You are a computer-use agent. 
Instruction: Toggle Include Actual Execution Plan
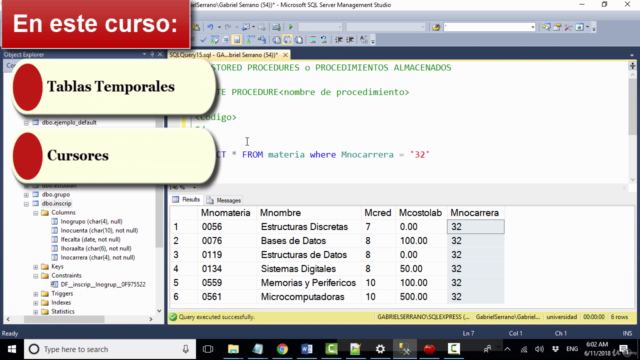(250, 40)
